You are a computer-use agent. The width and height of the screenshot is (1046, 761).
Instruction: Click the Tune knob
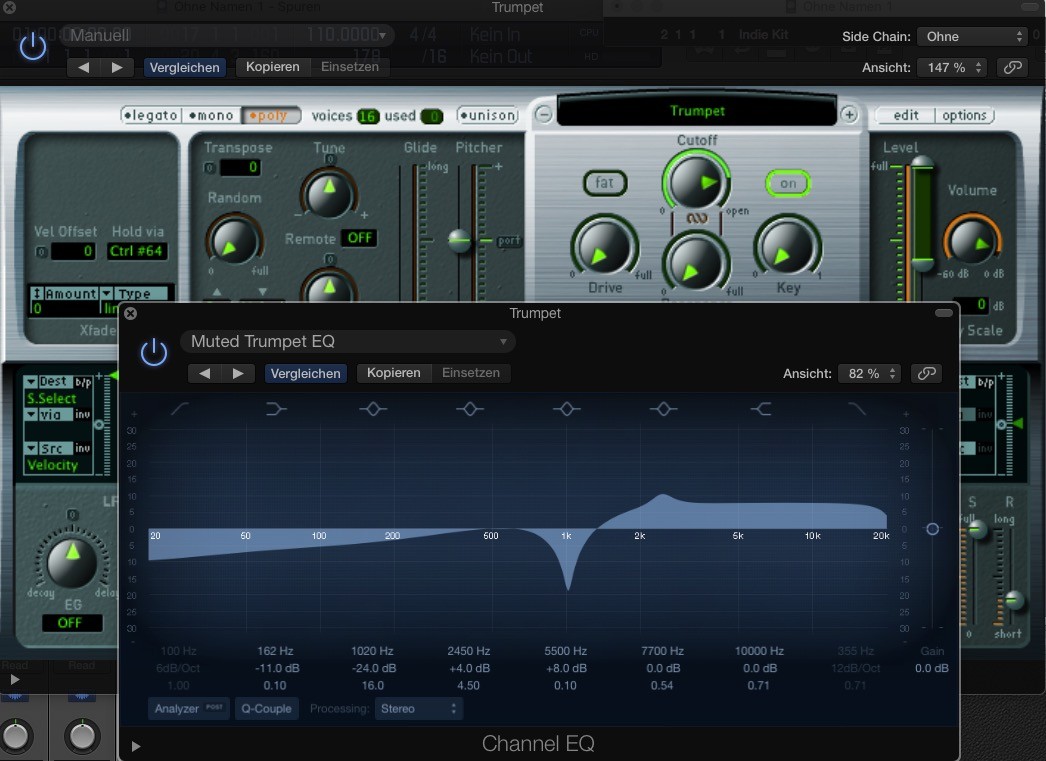pos(329,193)
